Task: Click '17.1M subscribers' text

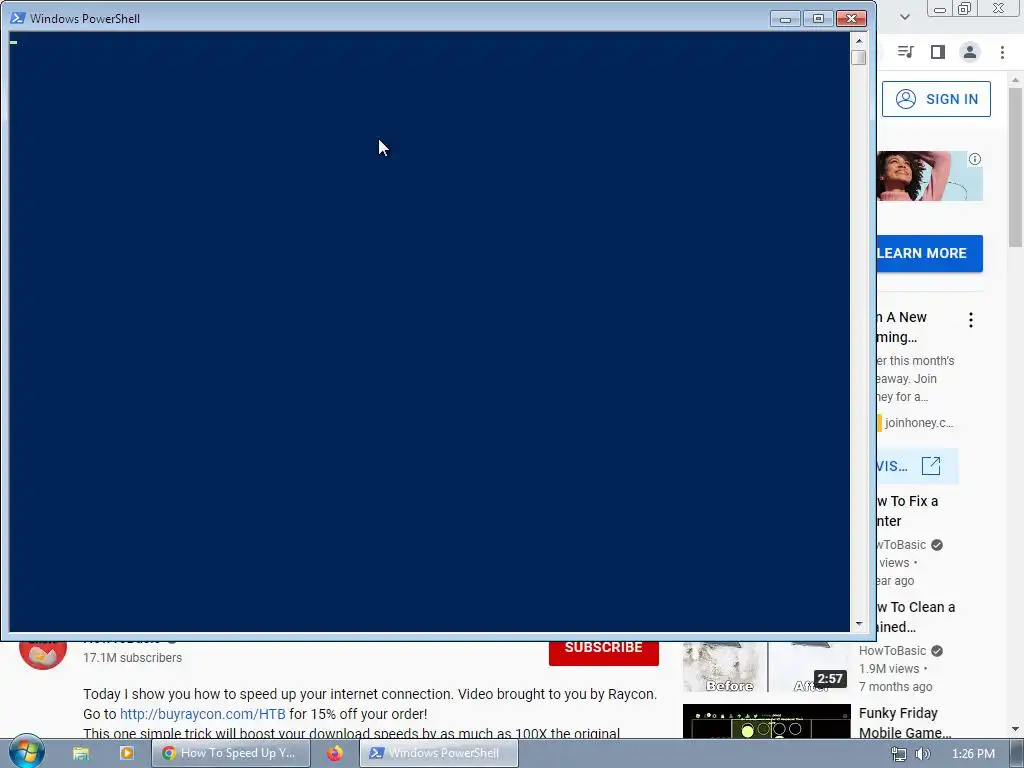Action: pyautogui.click(x=133, y=658)
